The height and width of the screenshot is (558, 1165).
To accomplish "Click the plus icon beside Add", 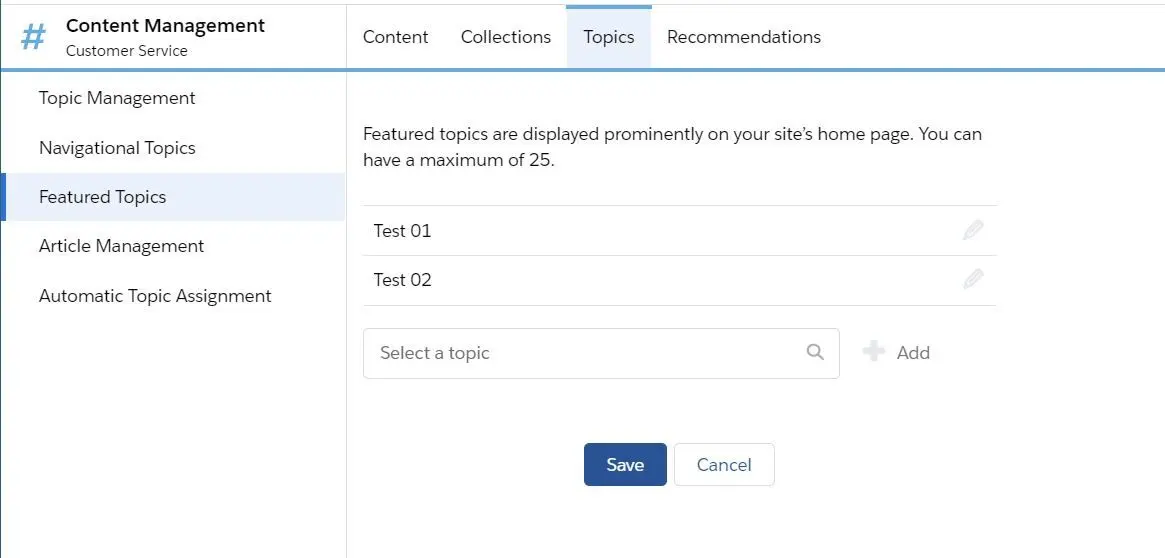I will click(874, 351).
